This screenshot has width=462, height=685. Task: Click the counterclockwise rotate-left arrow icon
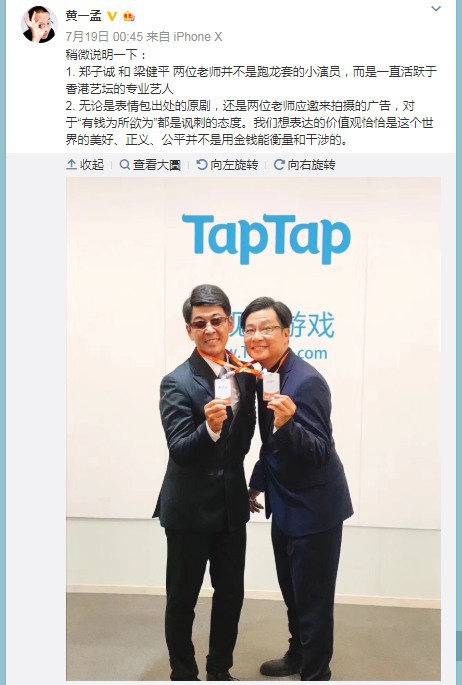coord(202,165)
